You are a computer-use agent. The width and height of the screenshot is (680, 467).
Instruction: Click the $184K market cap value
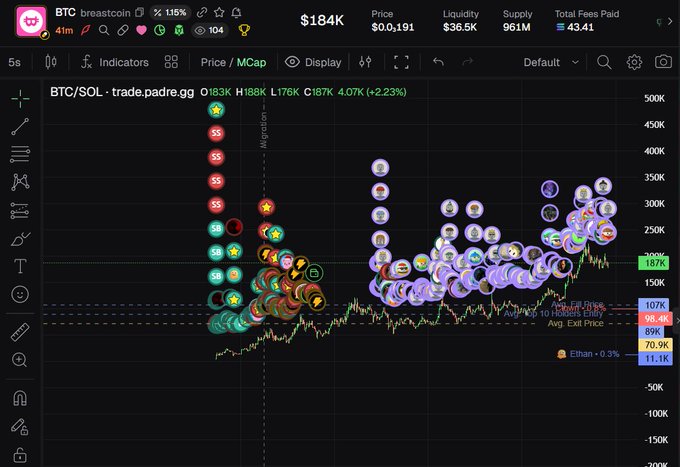pos(322,20)
